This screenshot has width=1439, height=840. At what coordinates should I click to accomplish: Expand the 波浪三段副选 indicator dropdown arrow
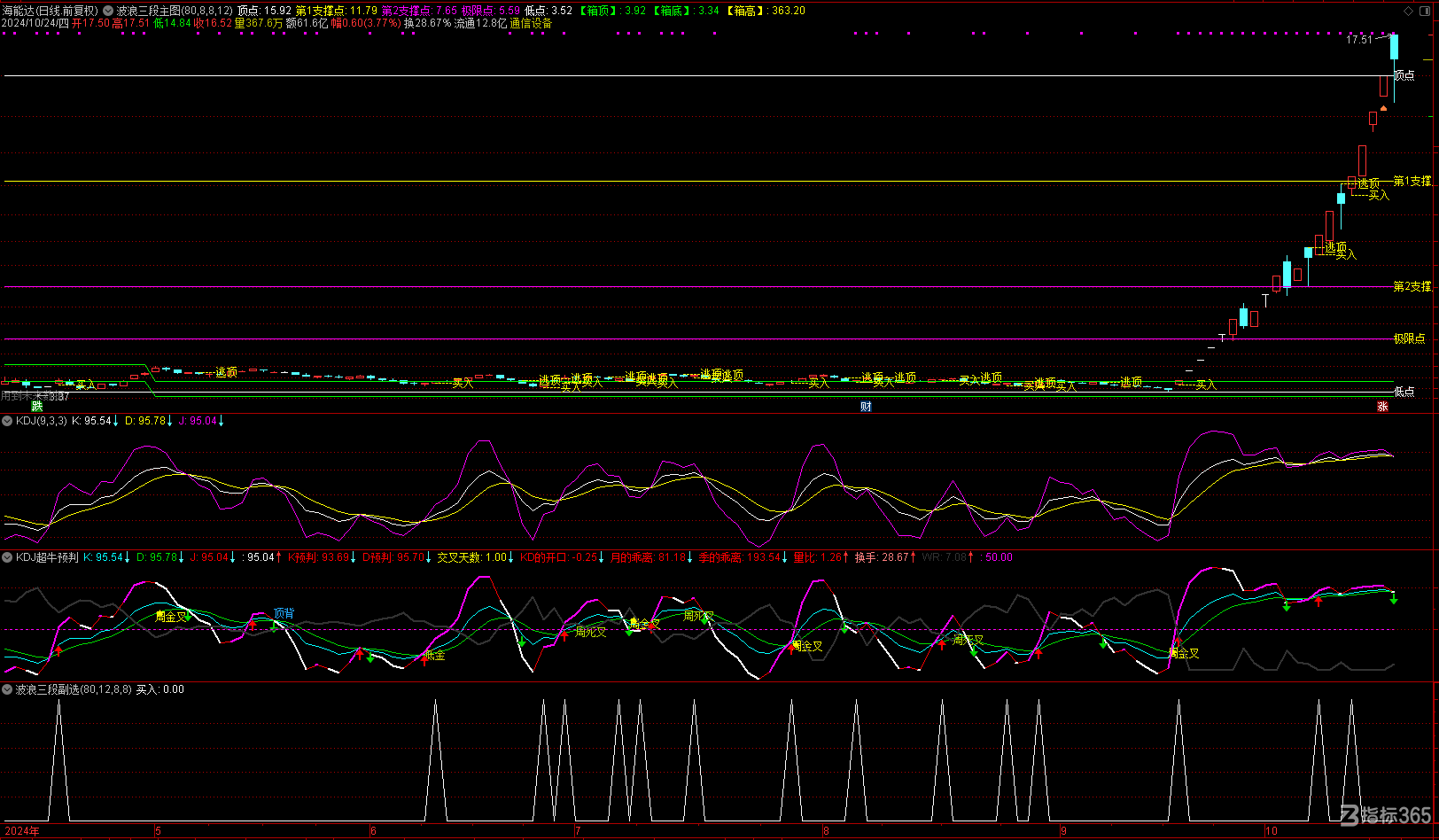8,688
